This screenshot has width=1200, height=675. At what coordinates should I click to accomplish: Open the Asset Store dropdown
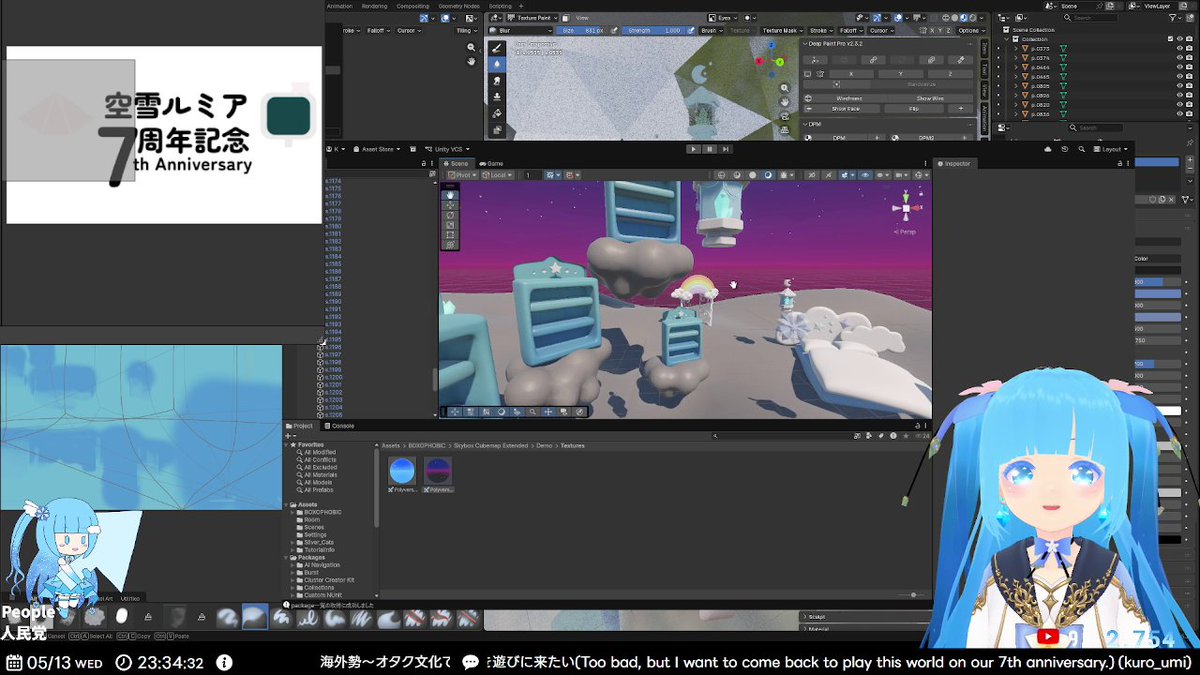click(x=378, y=149)
